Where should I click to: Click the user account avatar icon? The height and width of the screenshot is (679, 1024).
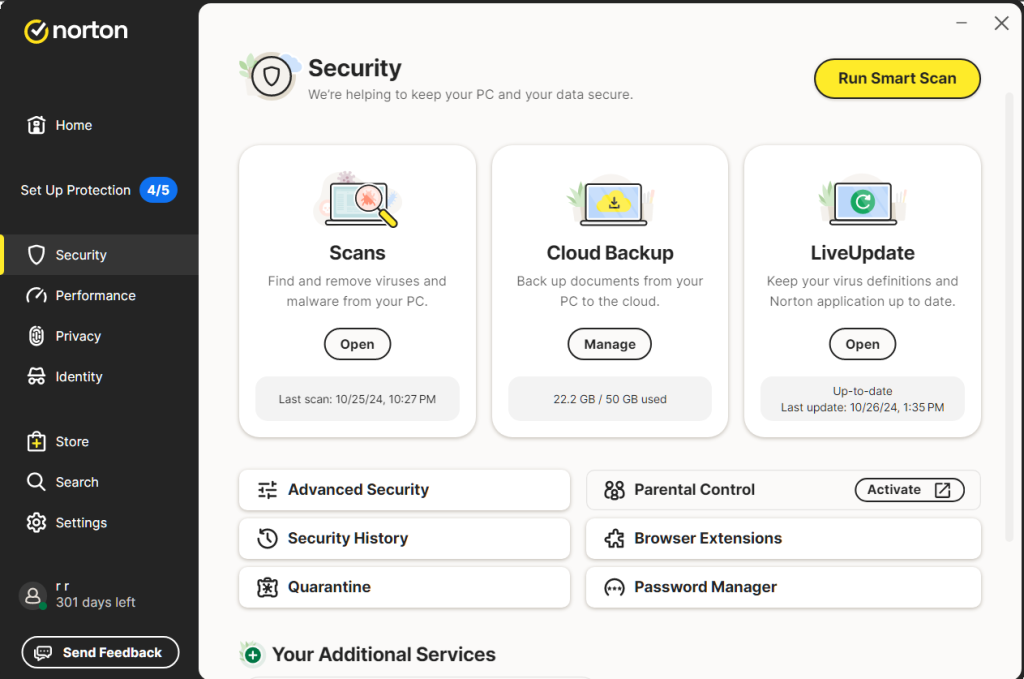33,596
